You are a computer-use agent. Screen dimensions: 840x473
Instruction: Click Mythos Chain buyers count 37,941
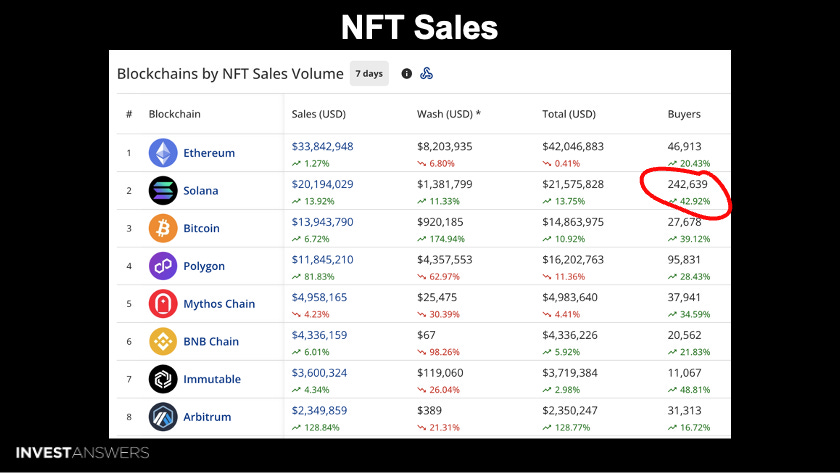click(684, 297)
